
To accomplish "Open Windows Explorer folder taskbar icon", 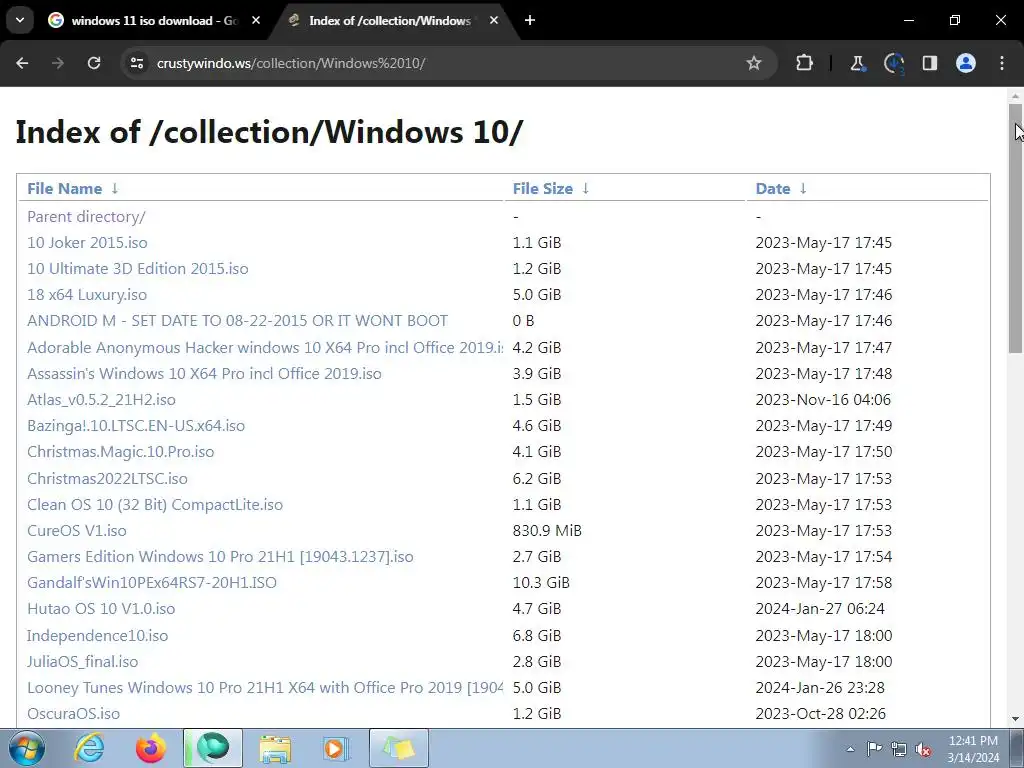I will [275, 748].
